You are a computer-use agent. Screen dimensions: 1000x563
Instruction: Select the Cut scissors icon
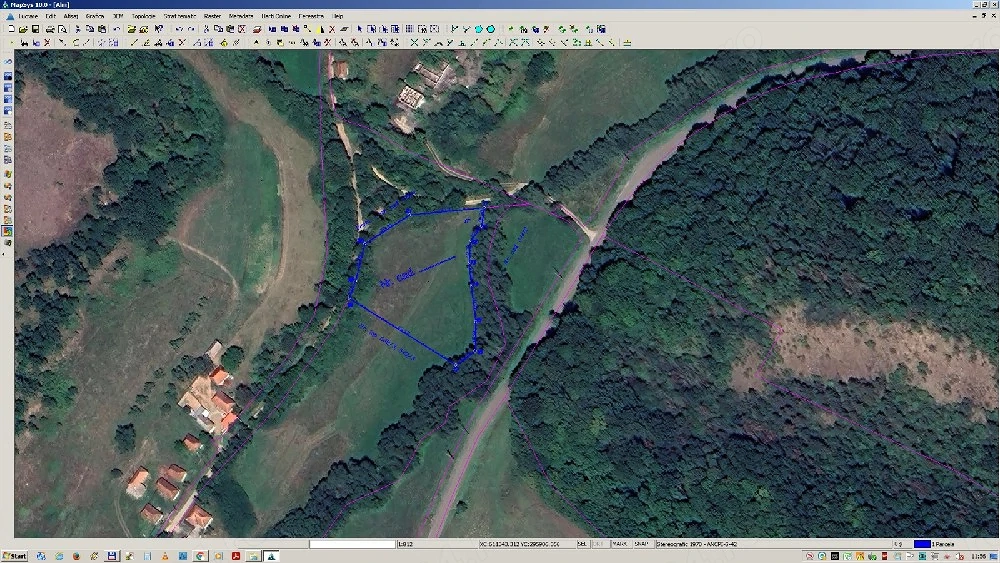tap(206, 29)
